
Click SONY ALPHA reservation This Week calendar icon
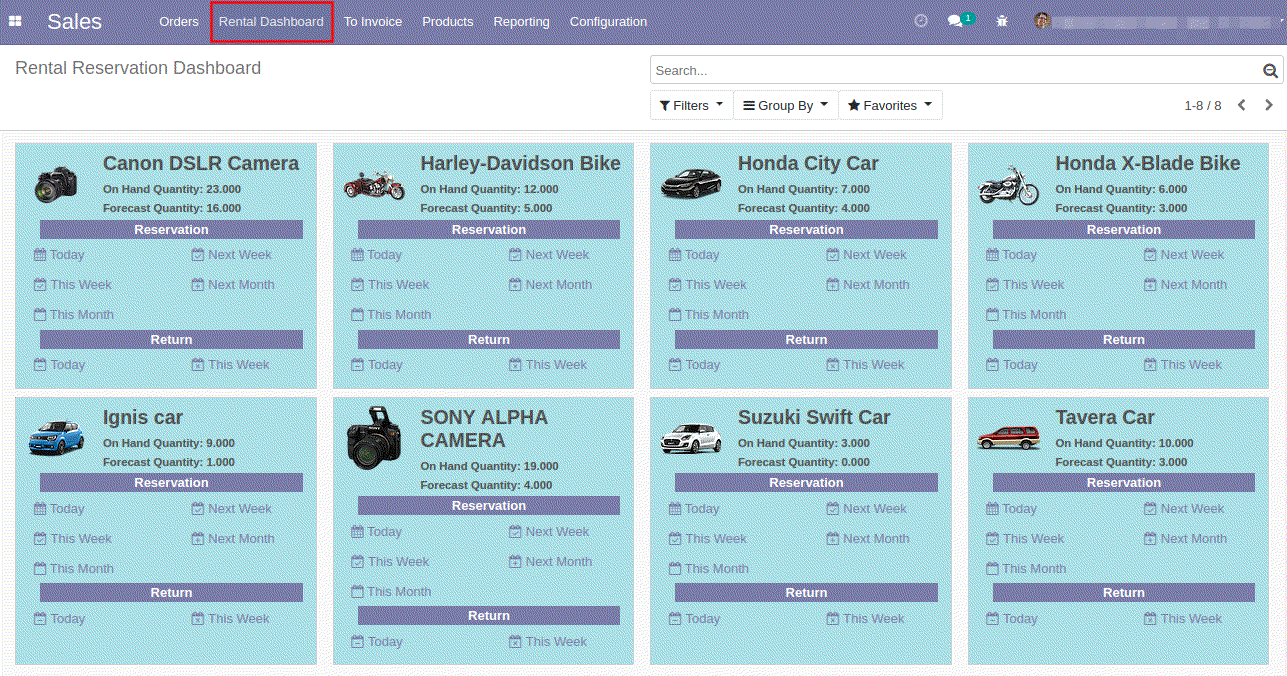[x=358, y=562]
